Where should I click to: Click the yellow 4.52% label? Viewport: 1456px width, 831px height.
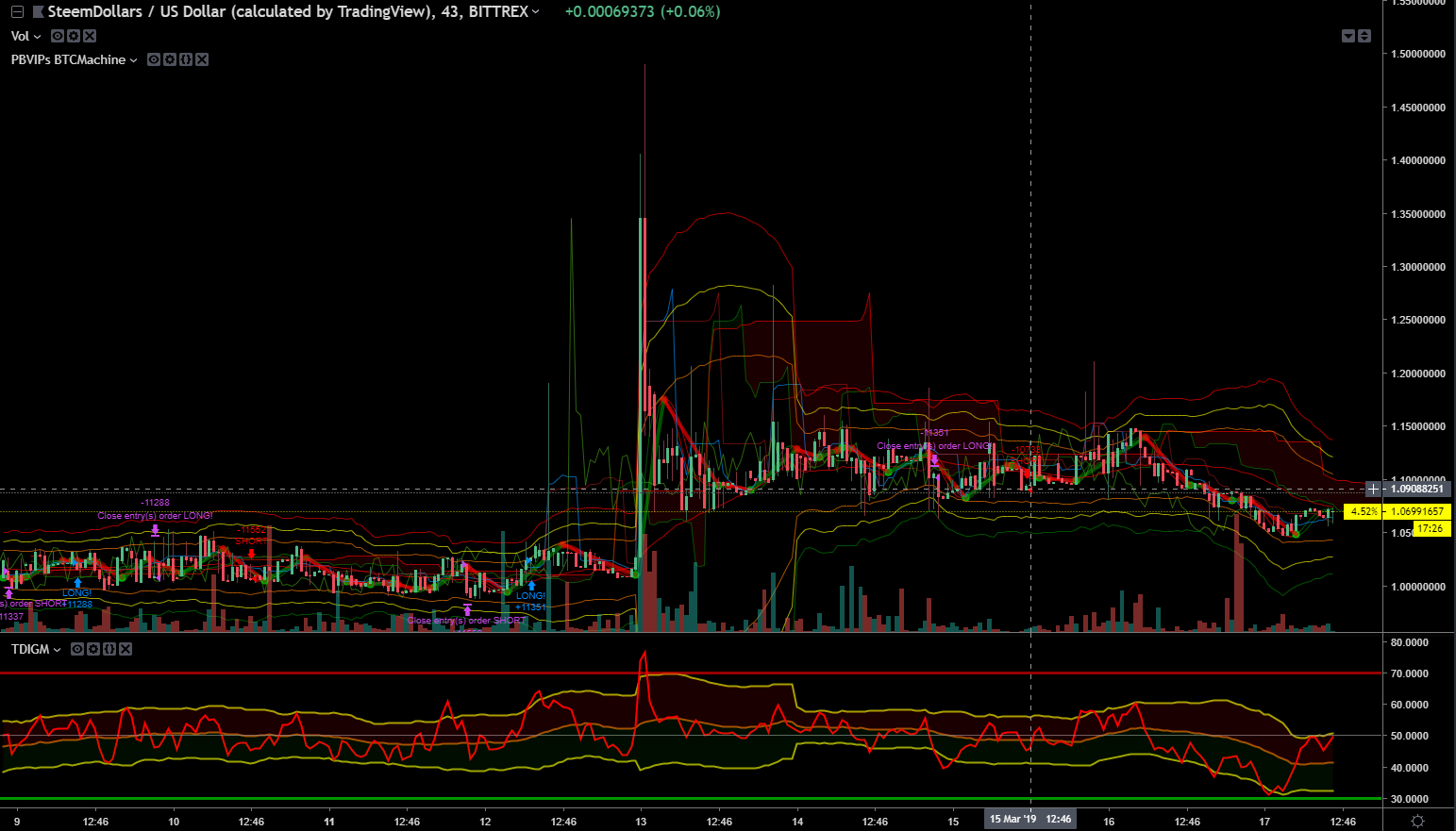click(x=1364, y=511)
